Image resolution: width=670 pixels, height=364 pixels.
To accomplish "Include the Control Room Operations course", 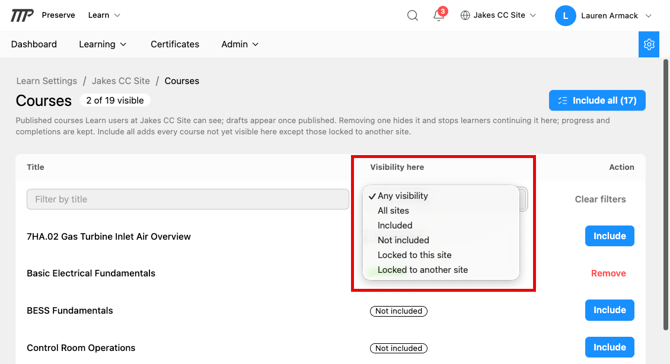I will coord(609,347).
